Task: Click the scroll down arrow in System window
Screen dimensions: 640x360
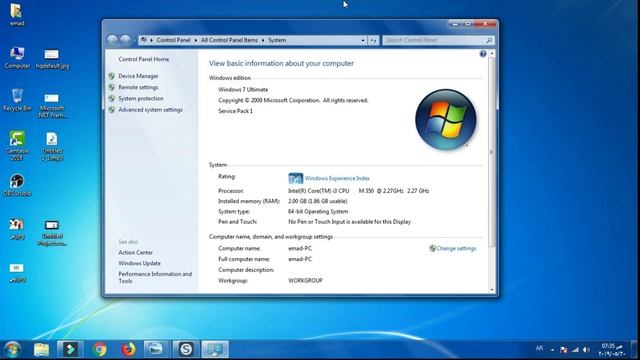Action: tap(491, 290)
